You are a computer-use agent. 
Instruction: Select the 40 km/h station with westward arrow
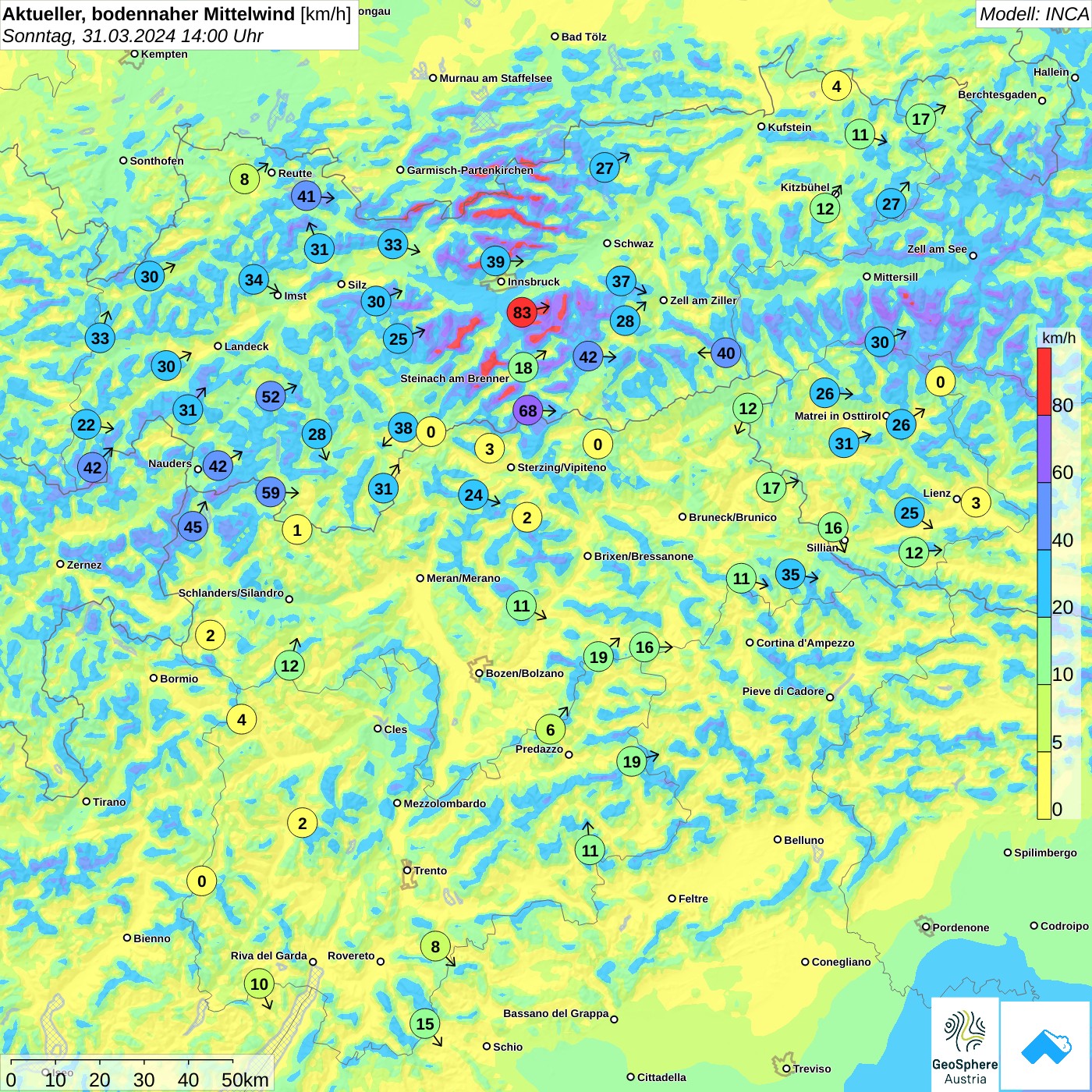726,353
